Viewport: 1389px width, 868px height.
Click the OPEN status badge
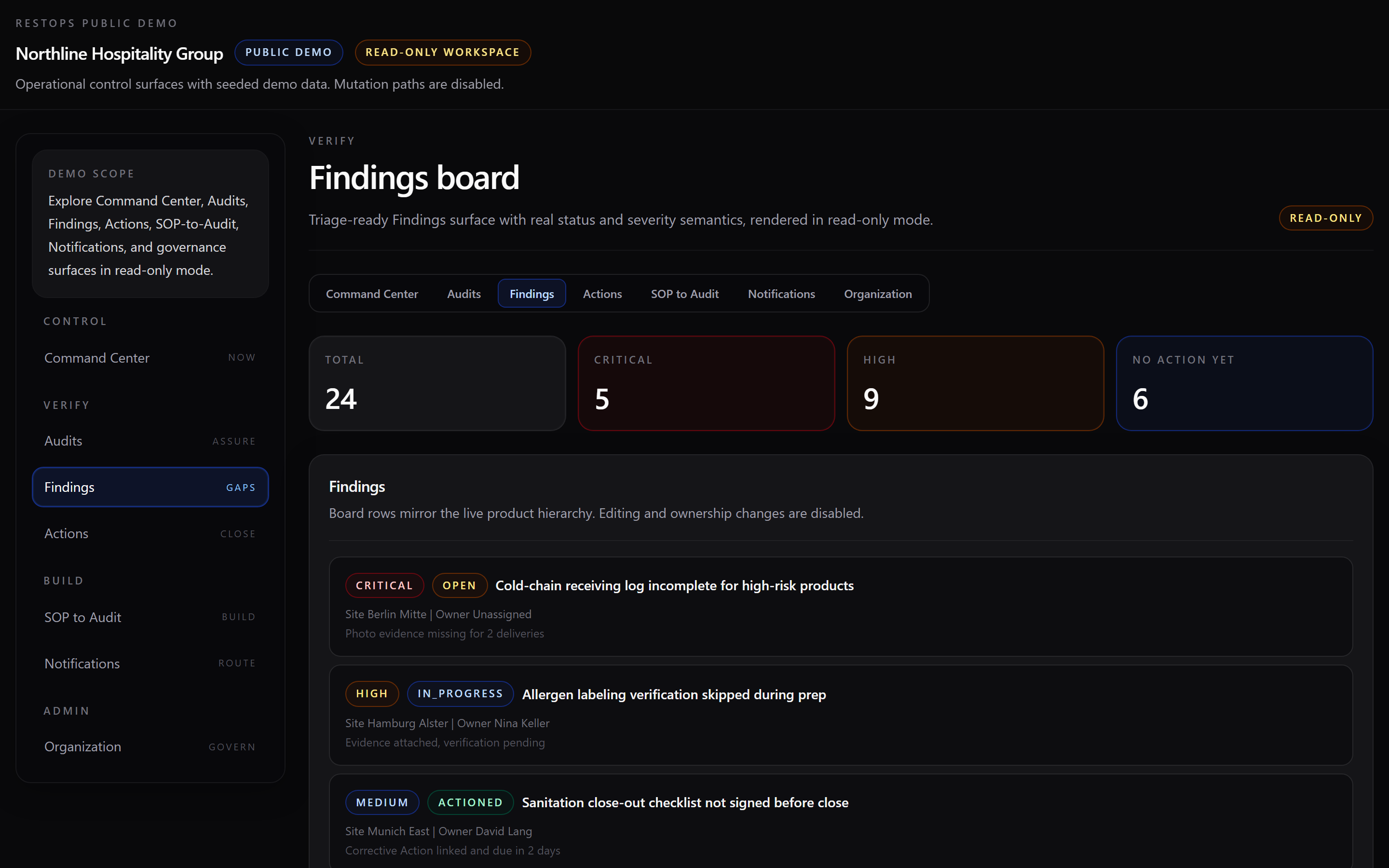(x=459, y=585)
